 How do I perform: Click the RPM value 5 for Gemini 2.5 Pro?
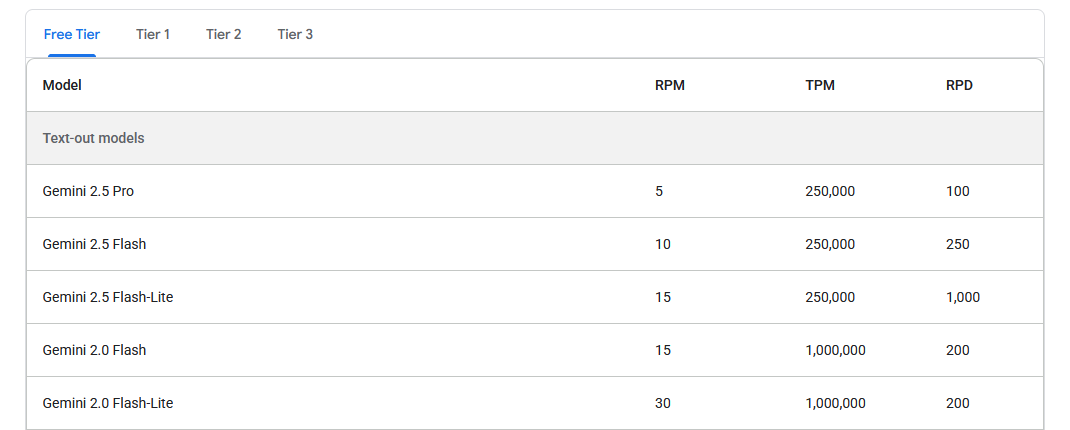659,191
